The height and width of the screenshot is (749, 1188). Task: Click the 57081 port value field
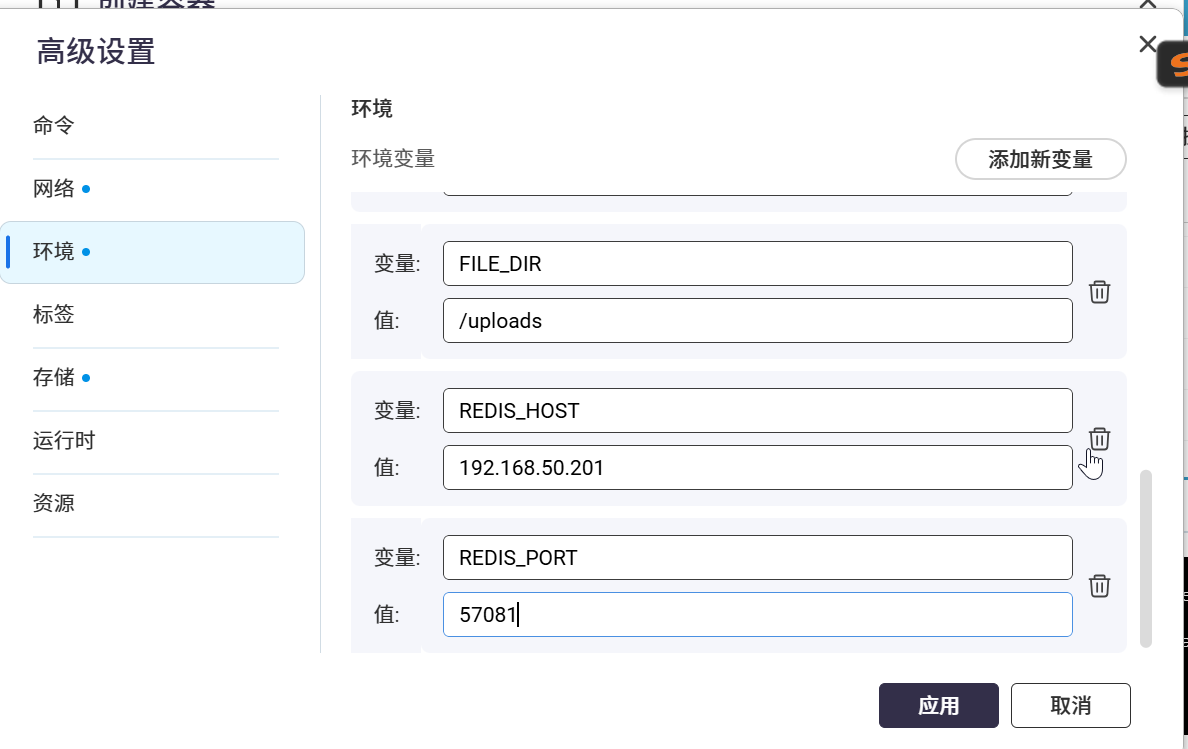click(x=757, y=615)
